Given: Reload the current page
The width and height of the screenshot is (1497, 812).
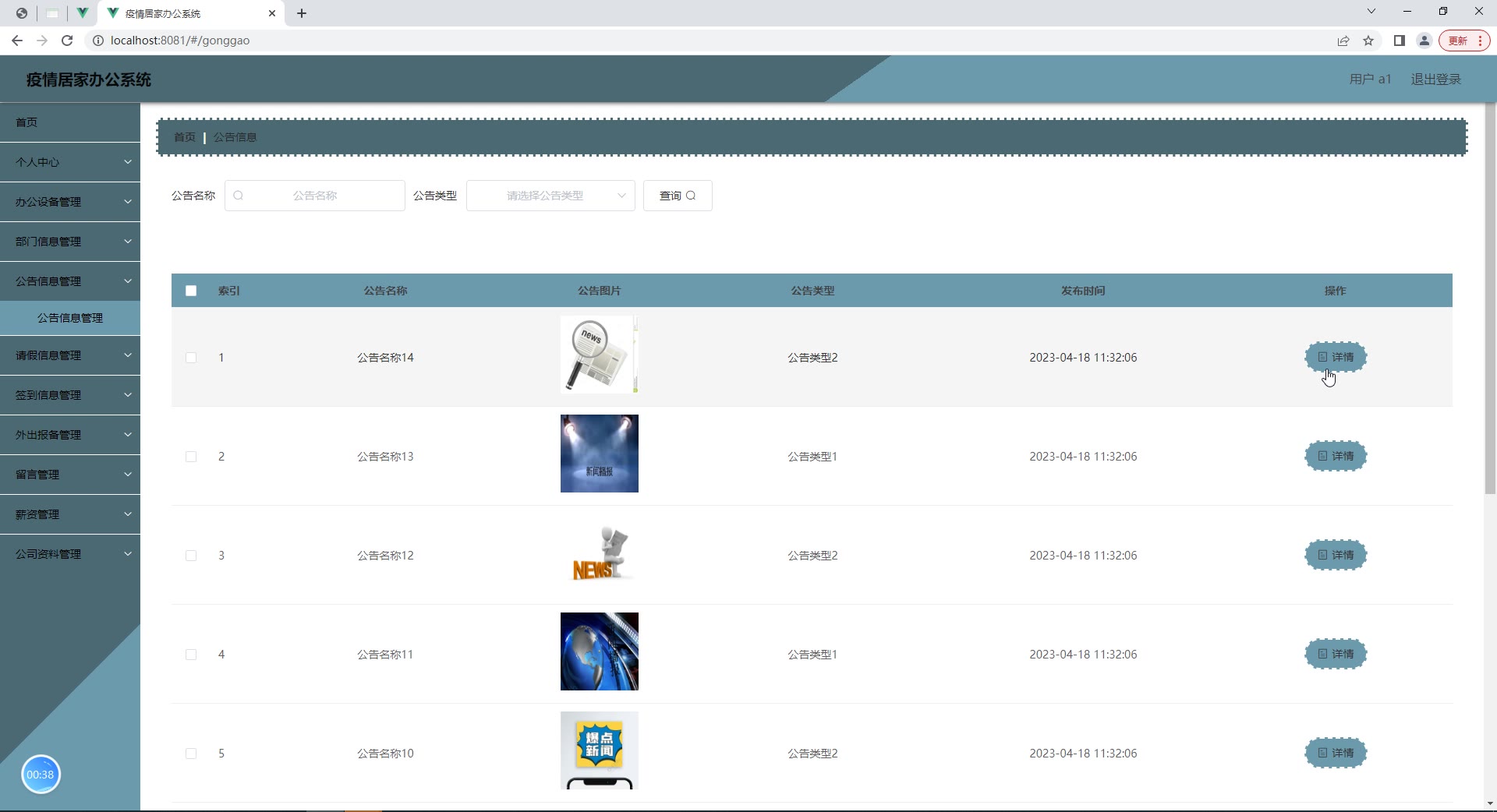Looking at the screenshot, I should (x=67, y=41).
